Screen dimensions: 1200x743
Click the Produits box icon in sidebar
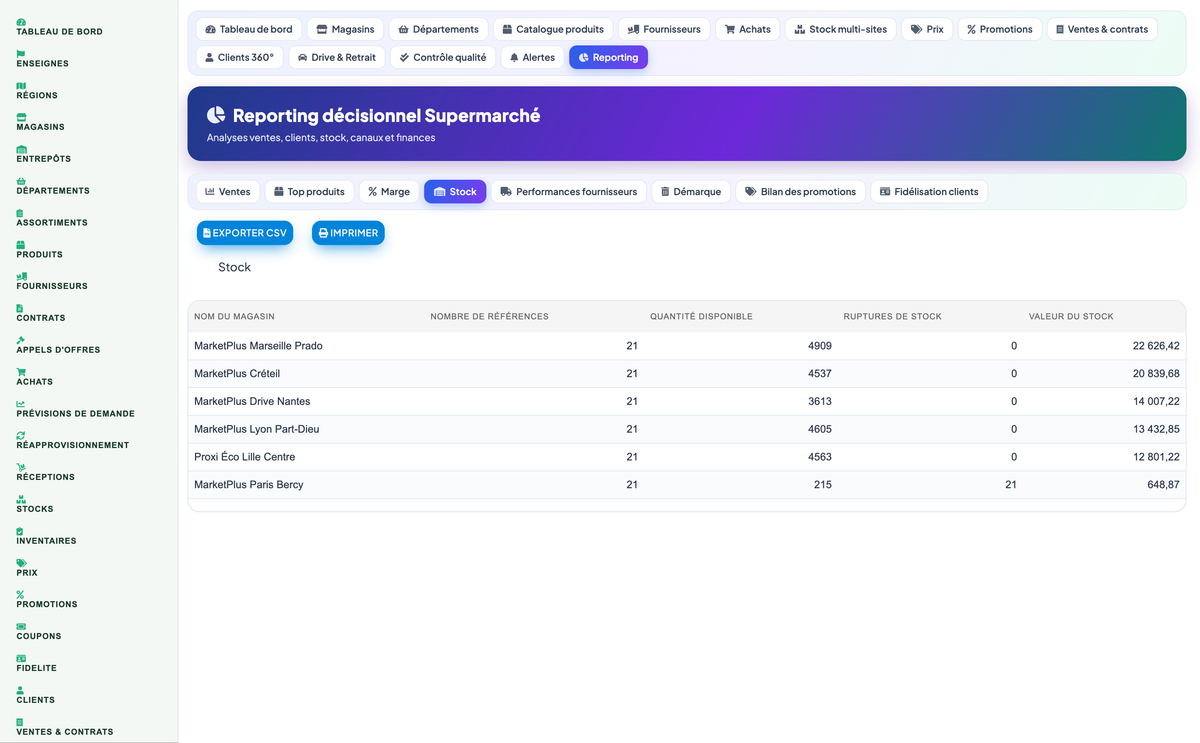point(21,244)
